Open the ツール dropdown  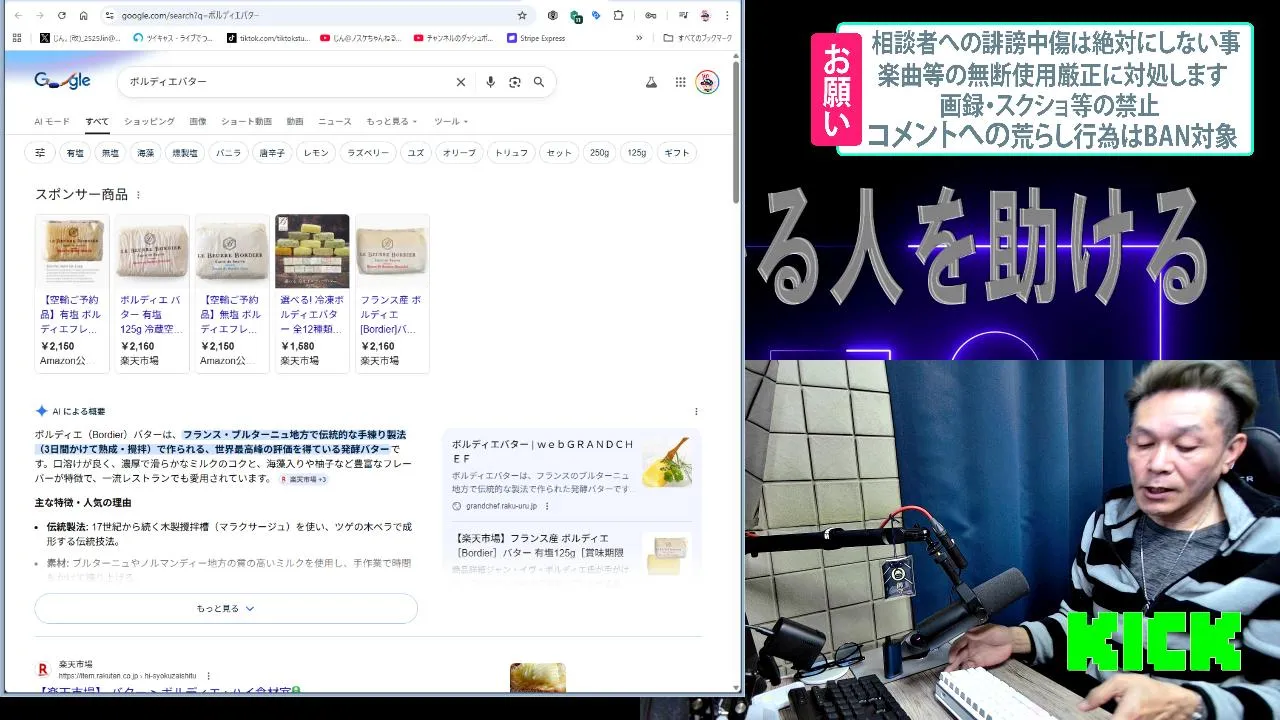tap(451, 121)
